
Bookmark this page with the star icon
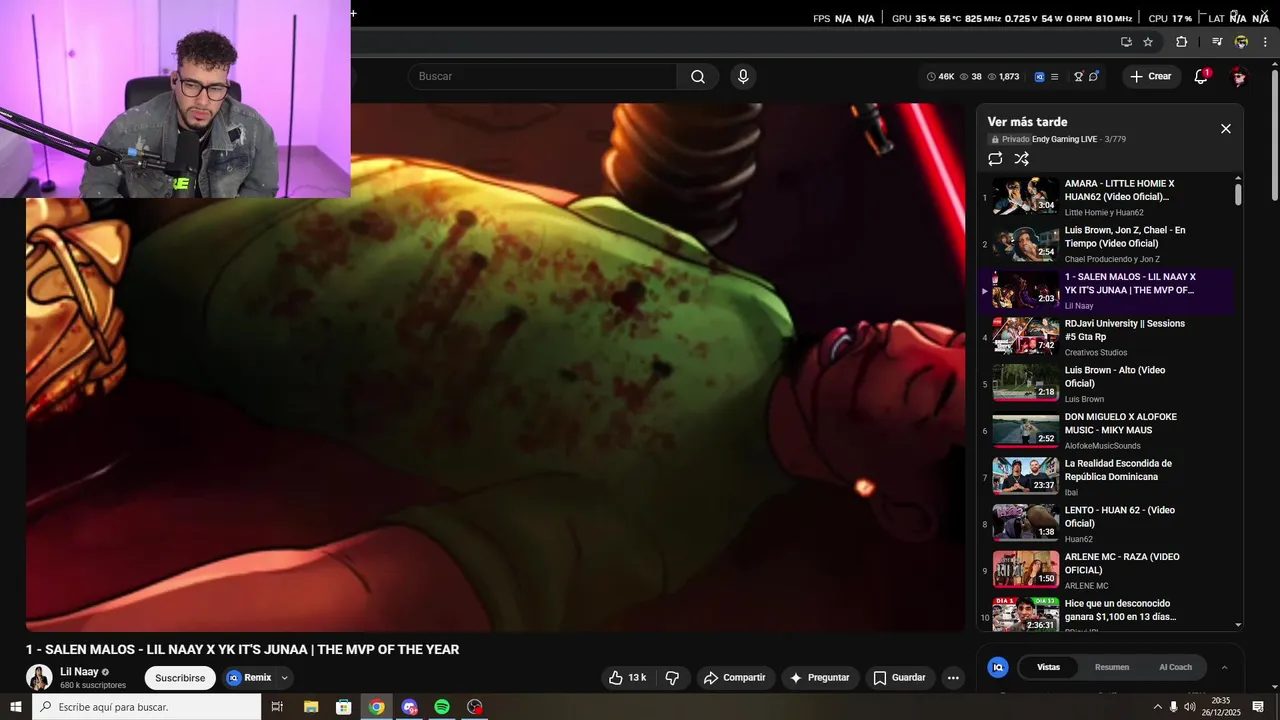1148,42
